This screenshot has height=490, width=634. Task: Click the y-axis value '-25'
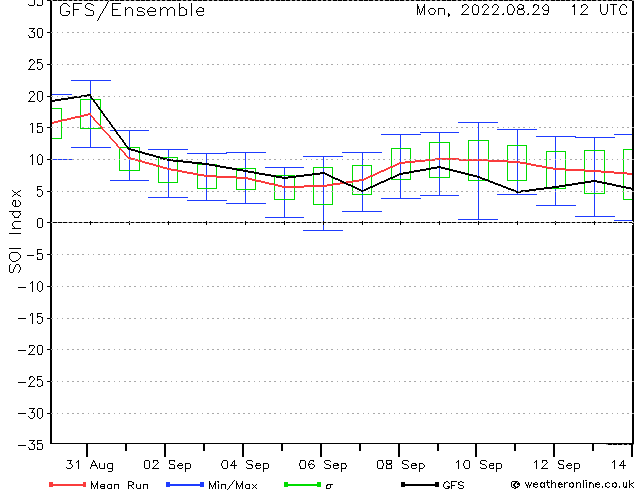pos(31,382)
